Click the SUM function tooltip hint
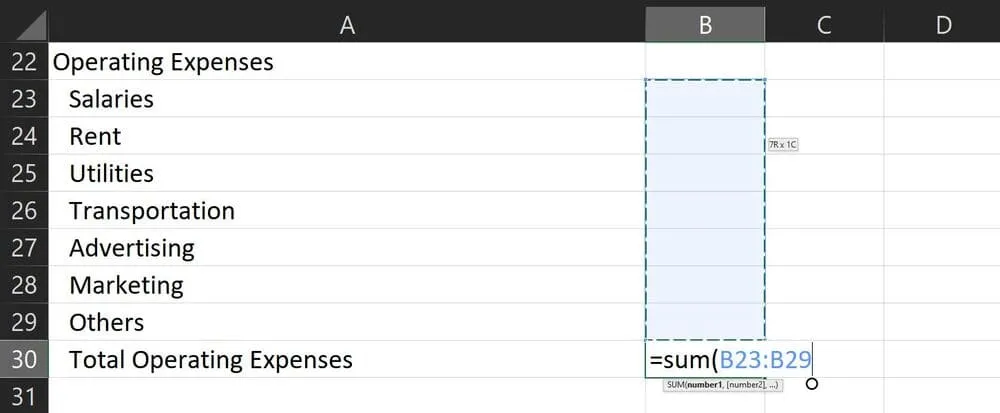Image resolution: width=1000 pixels, height=413 pixels. click(722, 385)
